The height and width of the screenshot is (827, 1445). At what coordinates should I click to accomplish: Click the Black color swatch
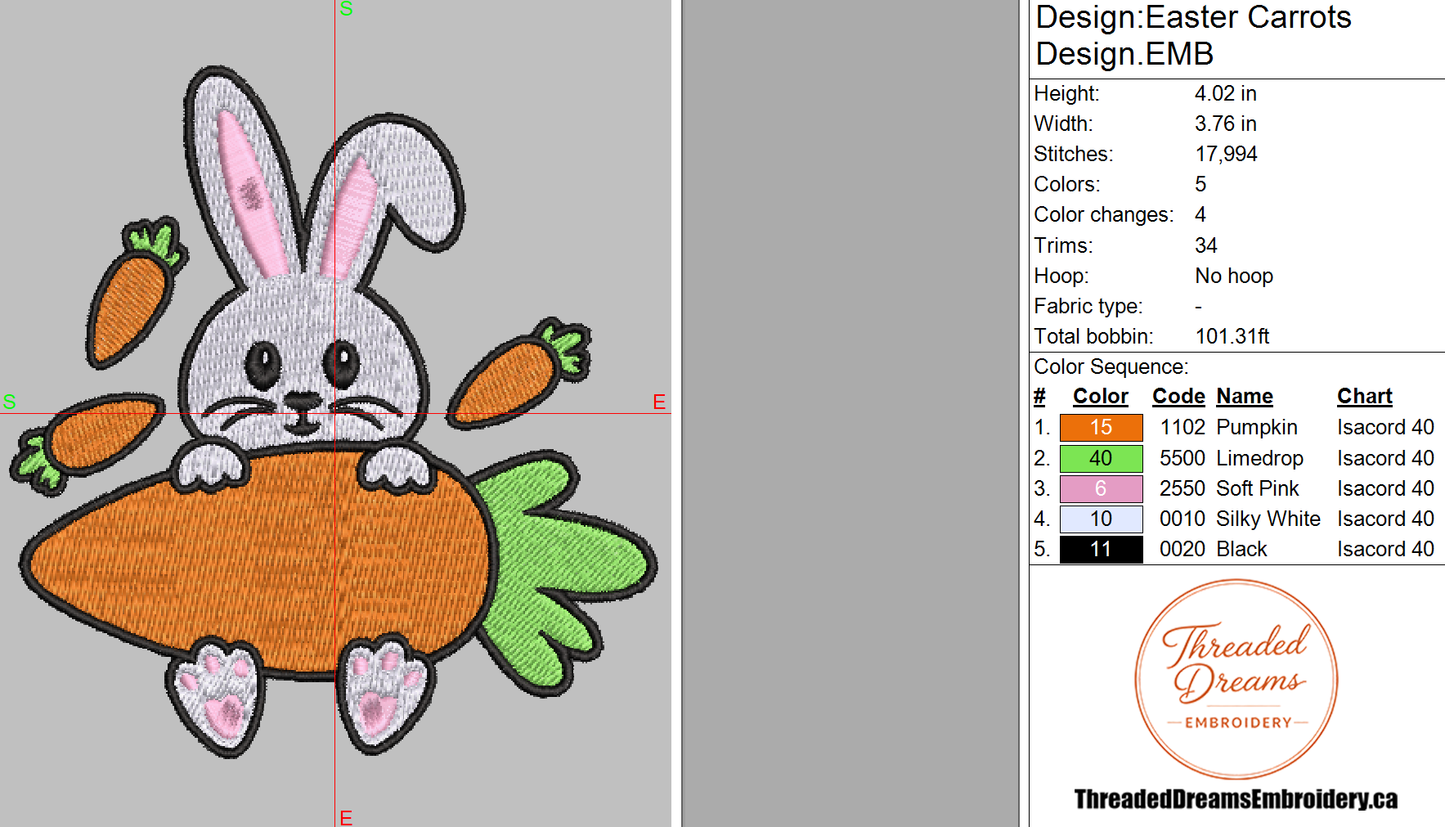pos(1101,549)
